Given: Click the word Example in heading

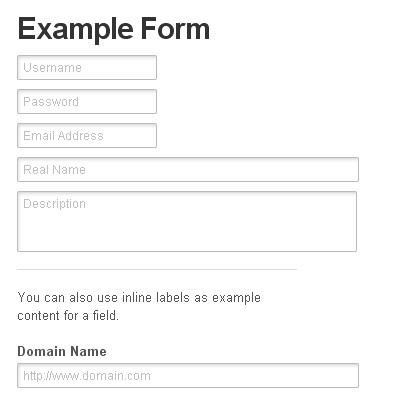Looking at the screenshot, I should click(x=76, y=30).
